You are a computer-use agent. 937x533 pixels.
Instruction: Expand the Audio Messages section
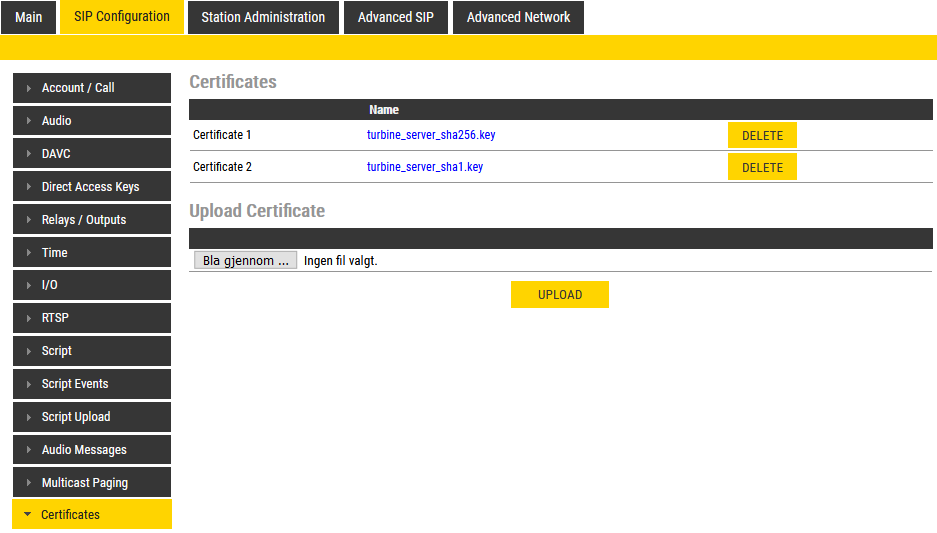click(91, 450)
